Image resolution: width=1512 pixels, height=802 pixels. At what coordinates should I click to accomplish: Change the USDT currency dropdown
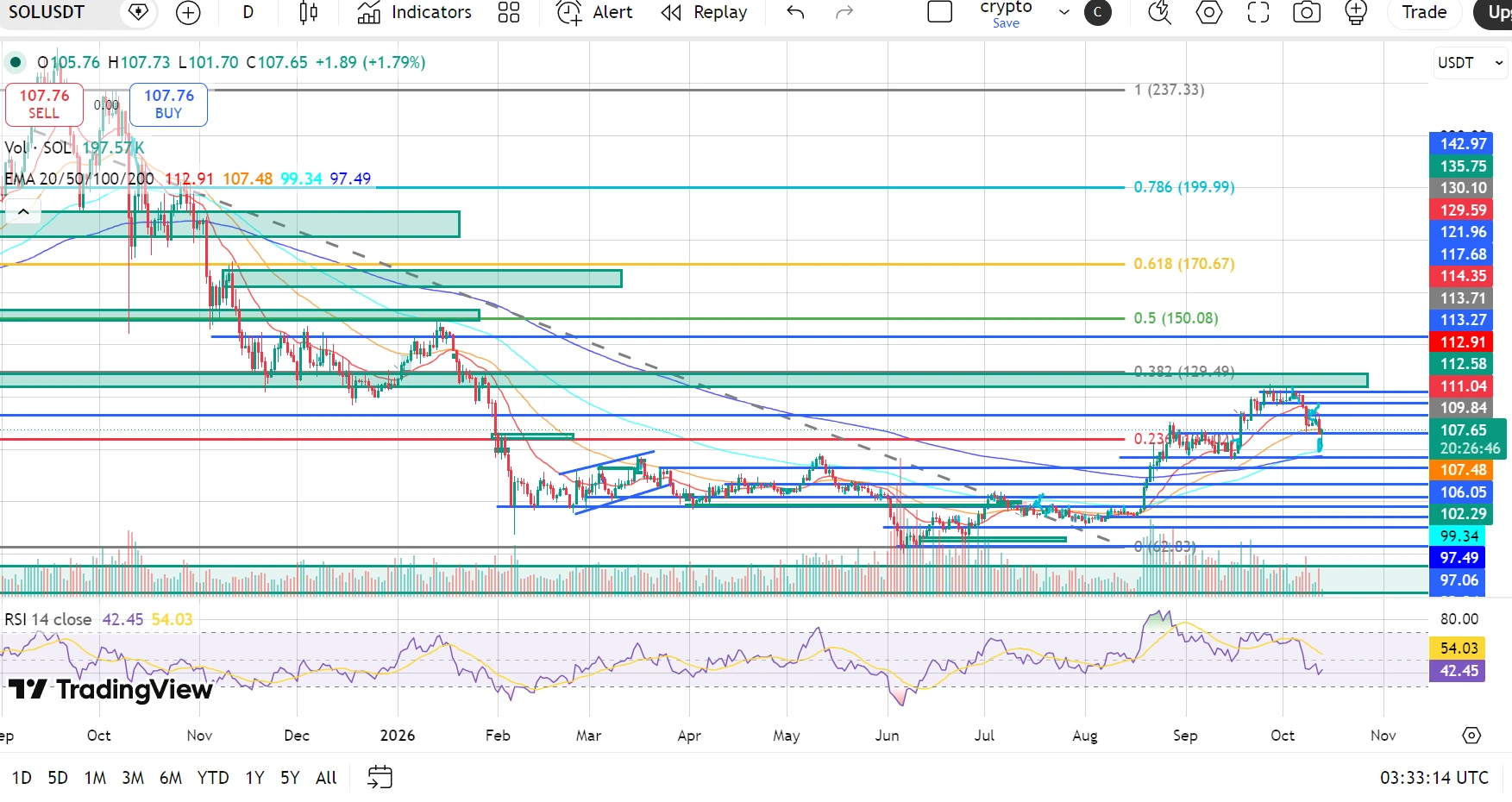pyautogui.click(x=1471, y=63)
